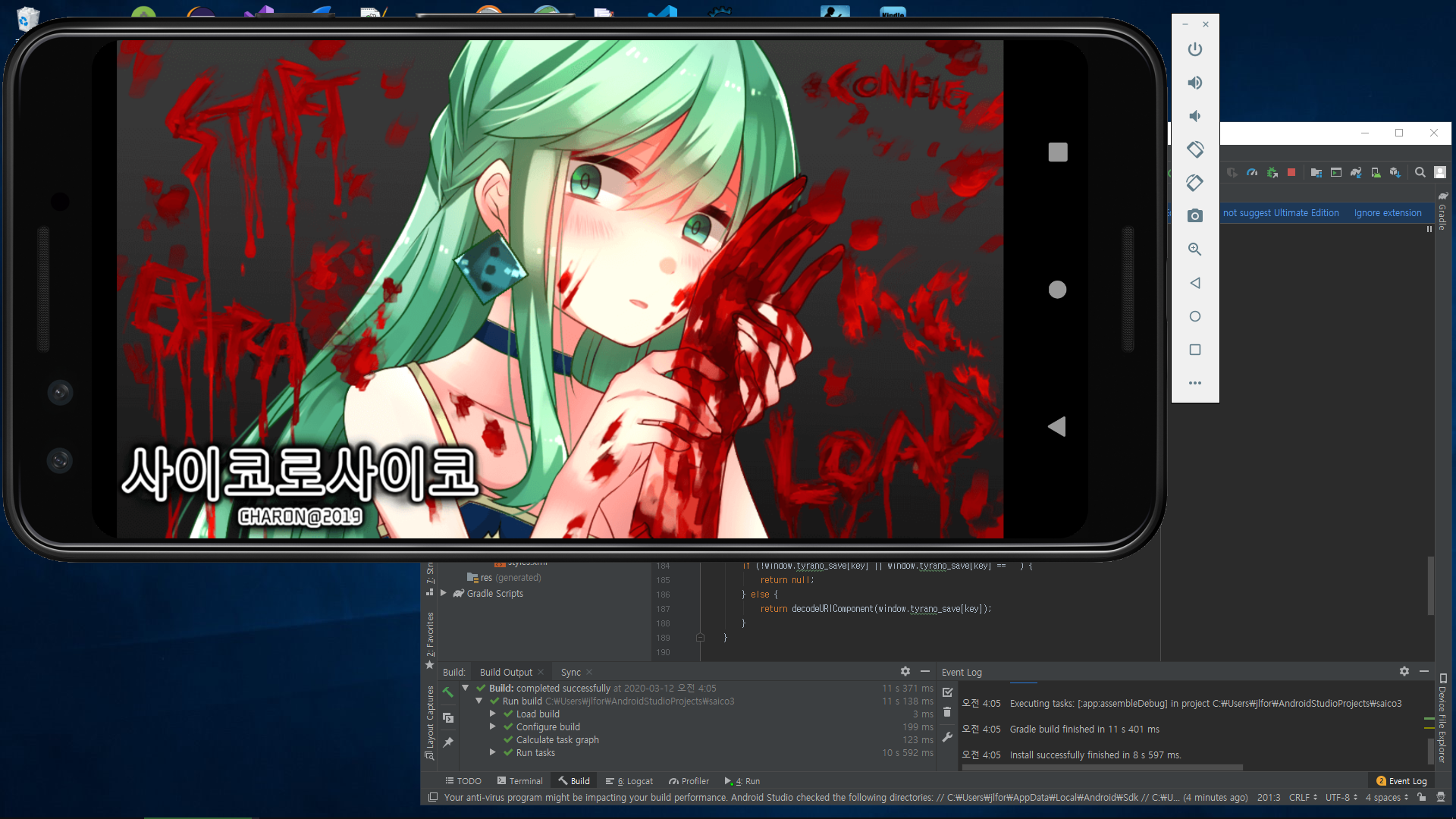This screenshot has width=1456, height=819.
Task: Switch to the Logcat tool tab
Action: [629, 781]
